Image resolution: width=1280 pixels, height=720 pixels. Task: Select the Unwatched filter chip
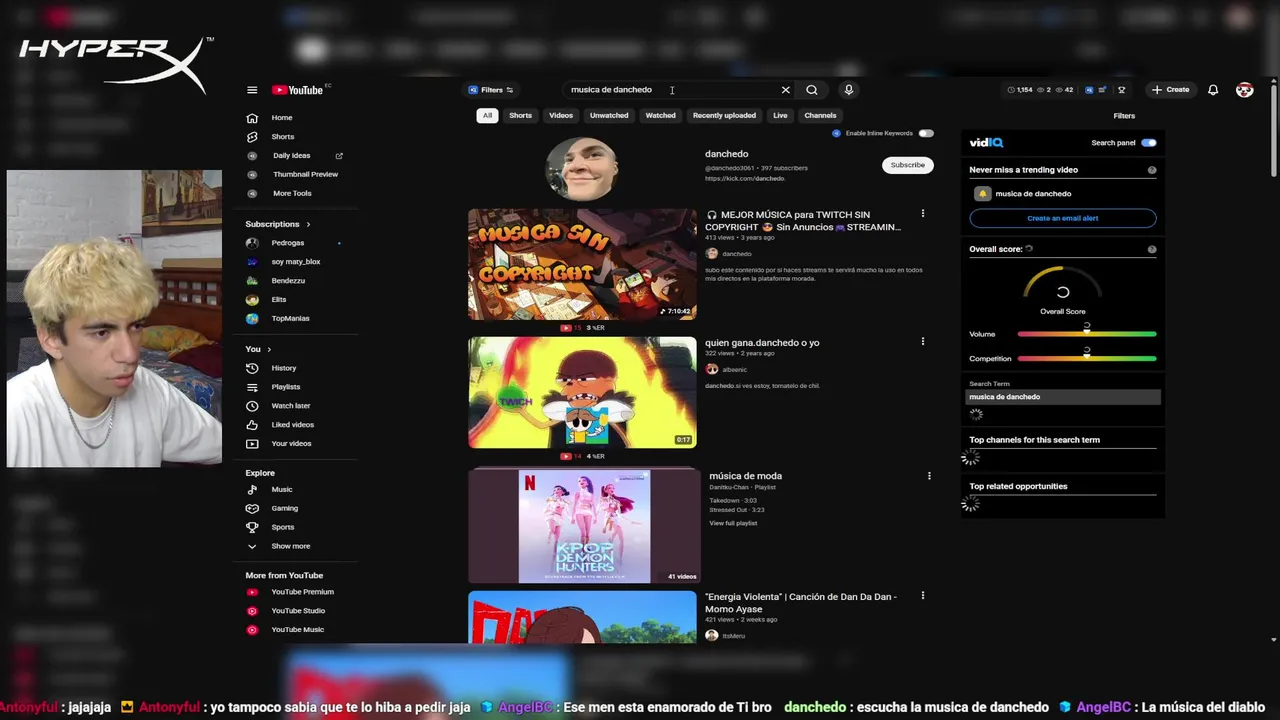pos(609,116)
